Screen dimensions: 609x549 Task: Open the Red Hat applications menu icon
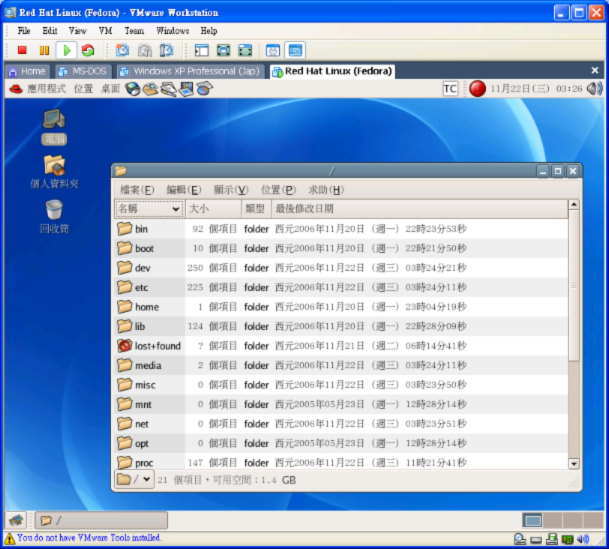point(16,89)
